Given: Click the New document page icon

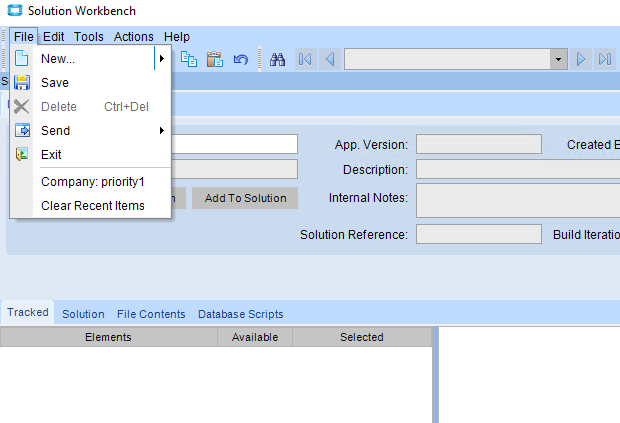Looking at the screenshot, I should (x=22, y=58).
